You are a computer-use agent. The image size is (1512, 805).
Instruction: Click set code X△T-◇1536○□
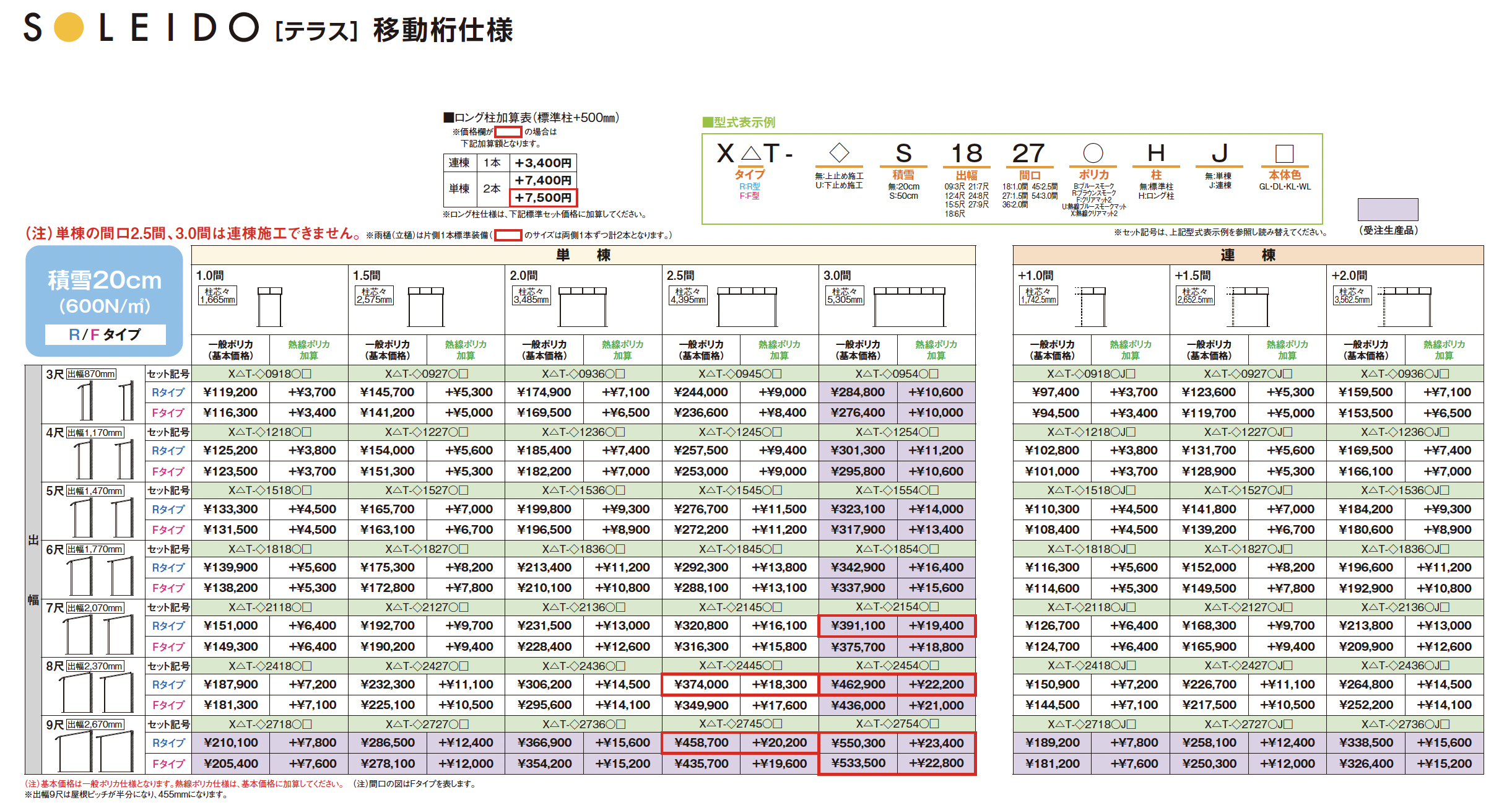click(x=583, y=490)
